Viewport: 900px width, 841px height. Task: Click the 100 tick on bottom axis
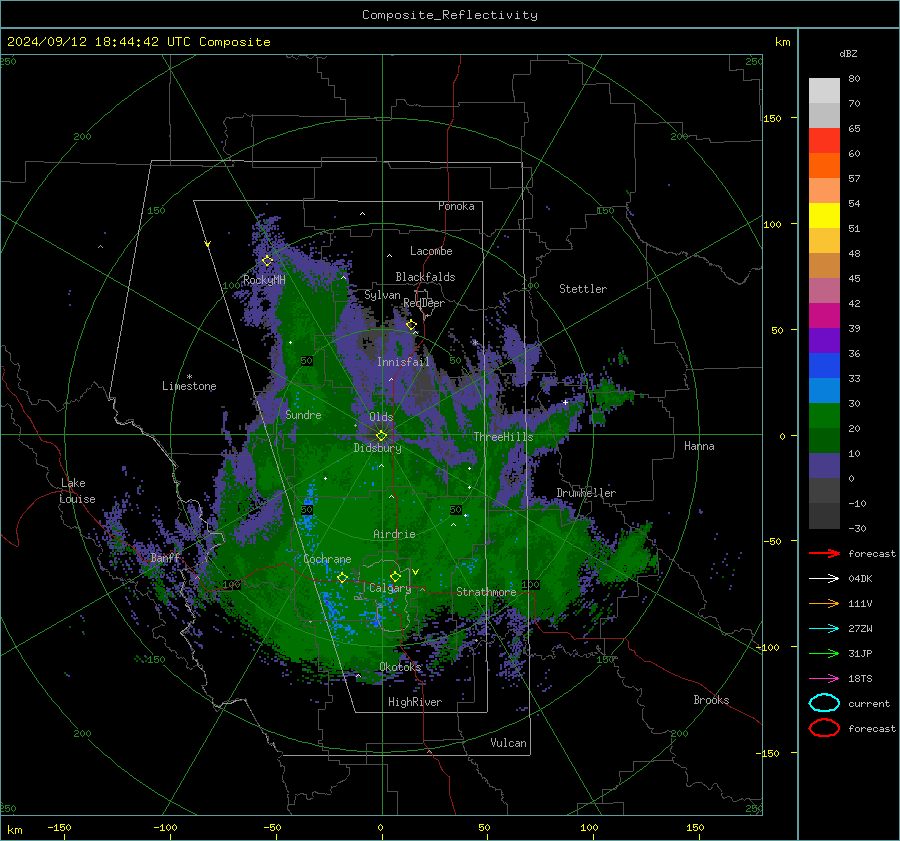click(x=589, y=827)
